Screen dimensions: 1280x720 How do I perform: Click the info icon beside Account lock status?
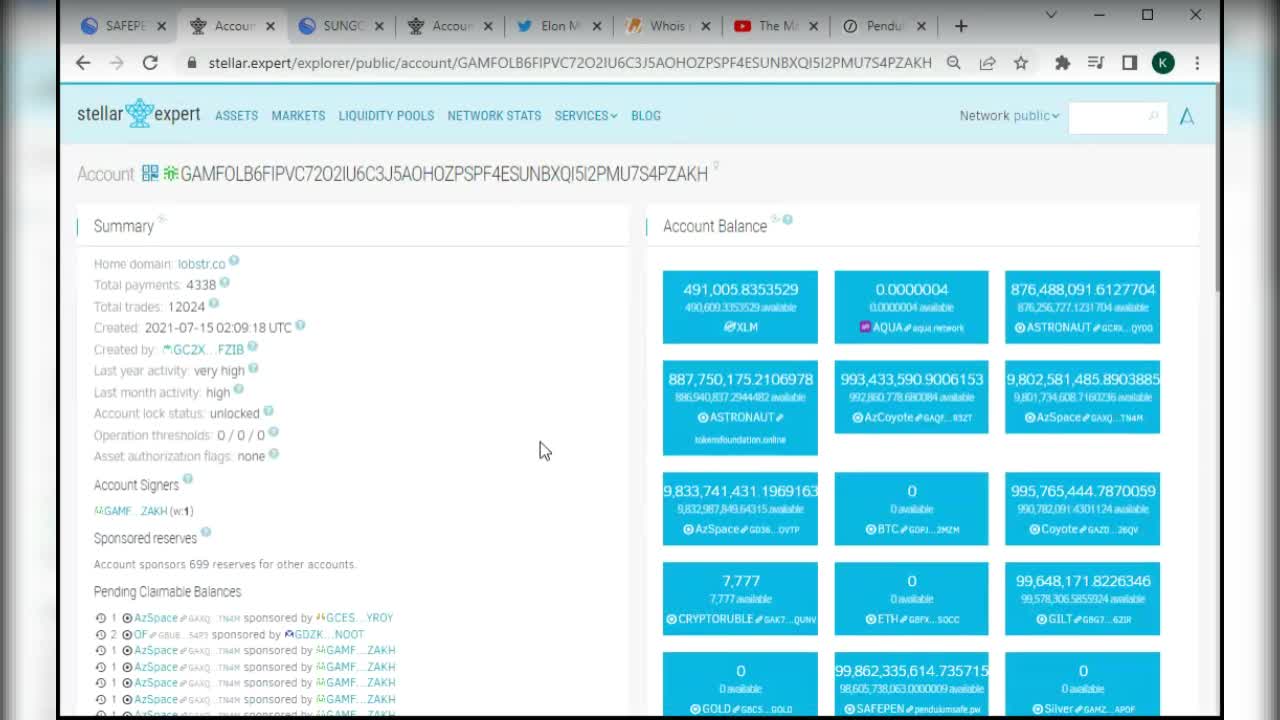(x=268, y=411)
